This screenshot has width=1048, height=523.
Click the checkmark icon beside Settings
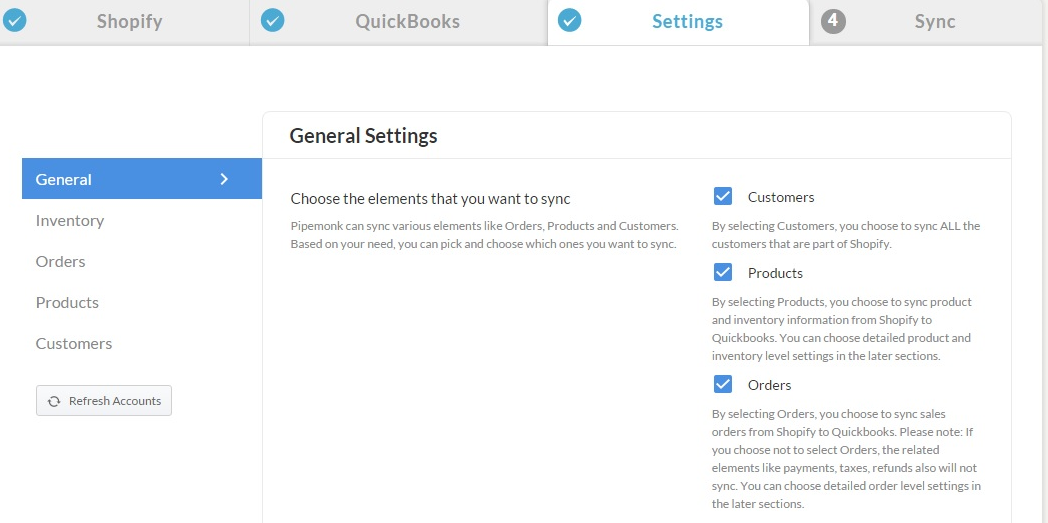pyautogui.click(x=569, y=21)
